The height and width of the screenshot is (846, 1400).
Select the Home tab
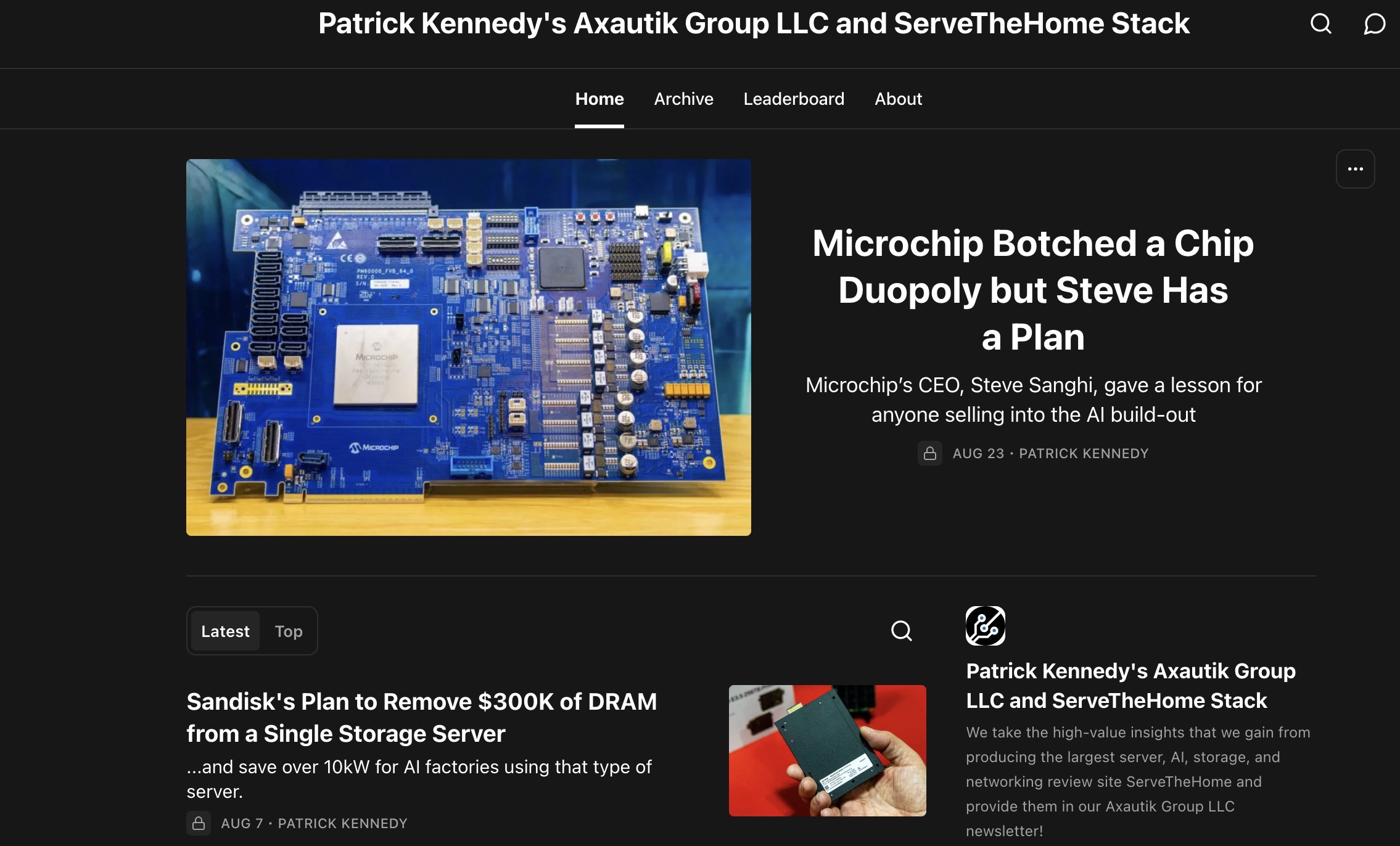click(x=599, y=99)
